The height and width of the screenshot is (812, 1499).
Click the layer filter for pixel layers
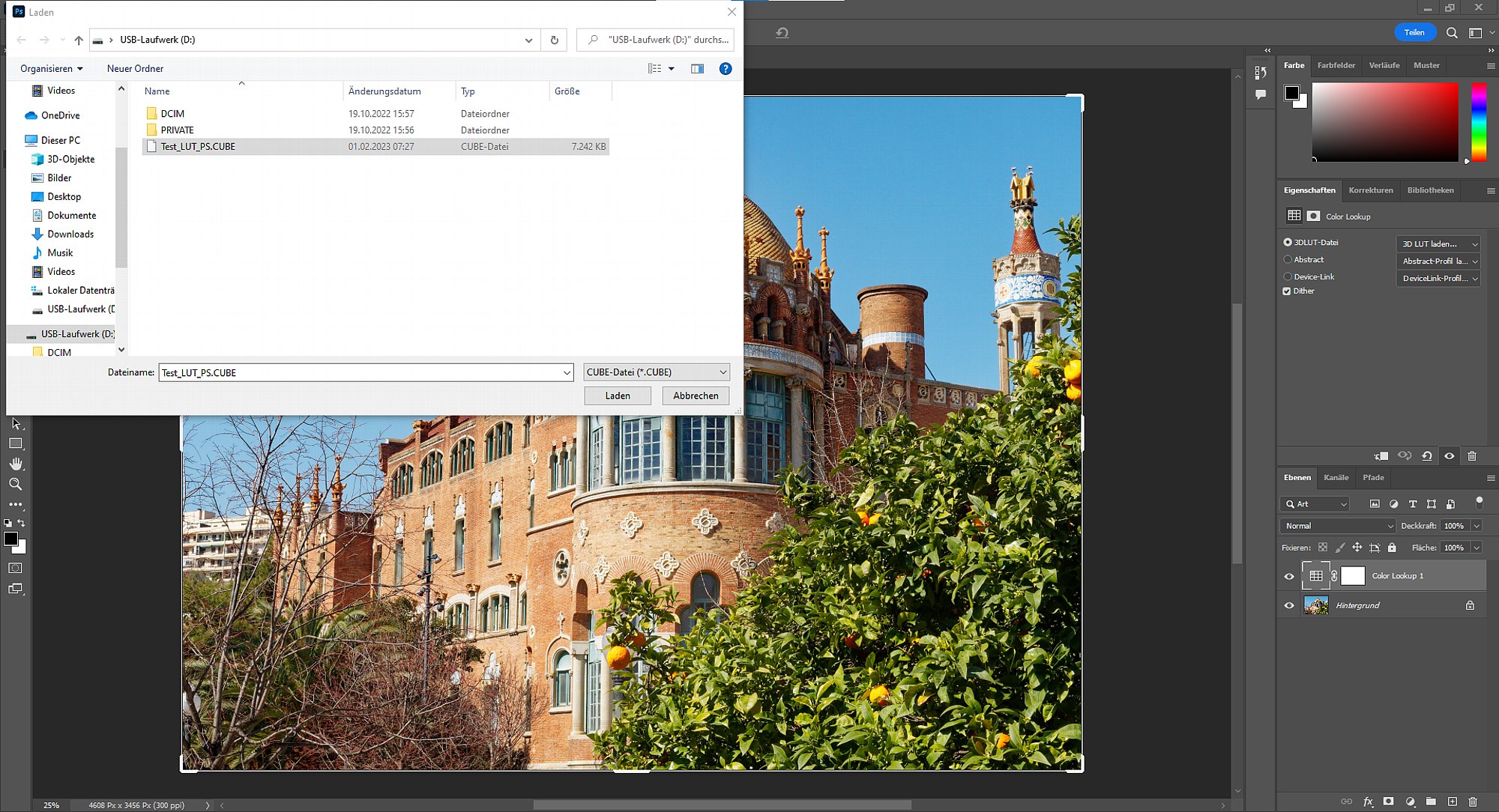pyautogui.click(x=1374, y=504)
